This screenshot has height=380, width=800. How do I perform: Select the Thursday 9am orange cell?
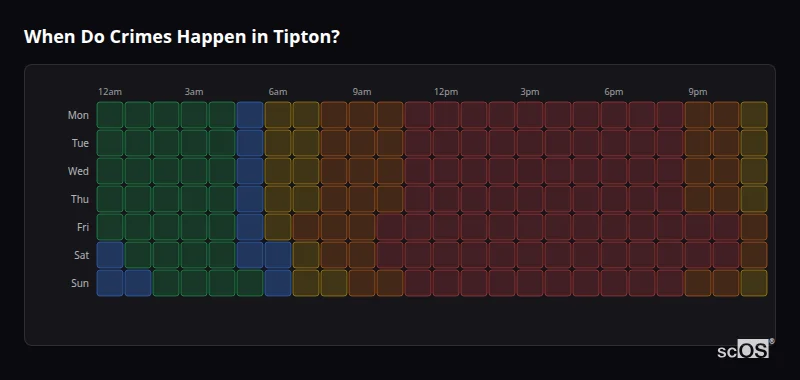pos(362,199)
